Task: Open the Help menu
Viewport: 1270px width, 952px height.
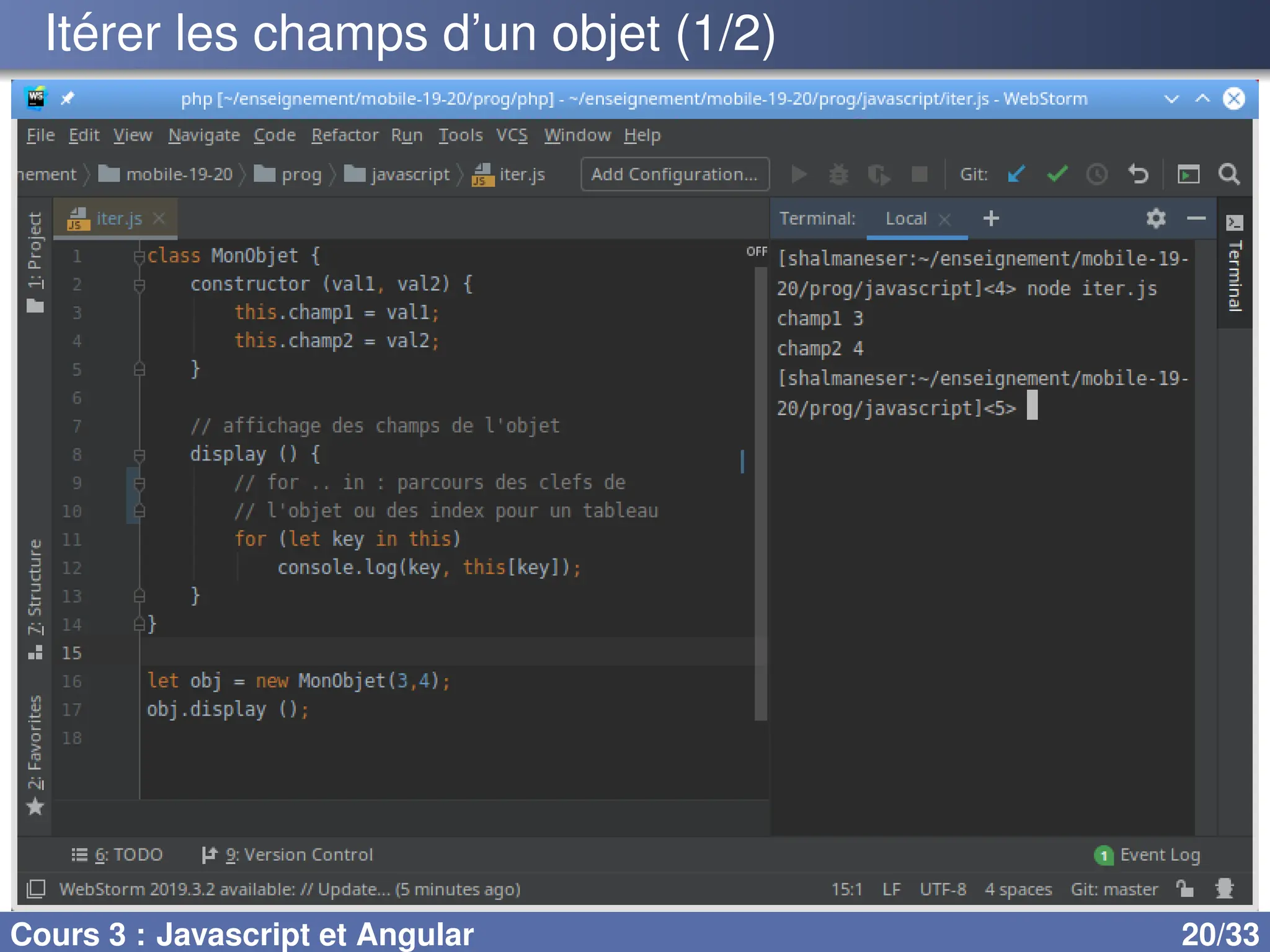Action: tap(642, 135)
